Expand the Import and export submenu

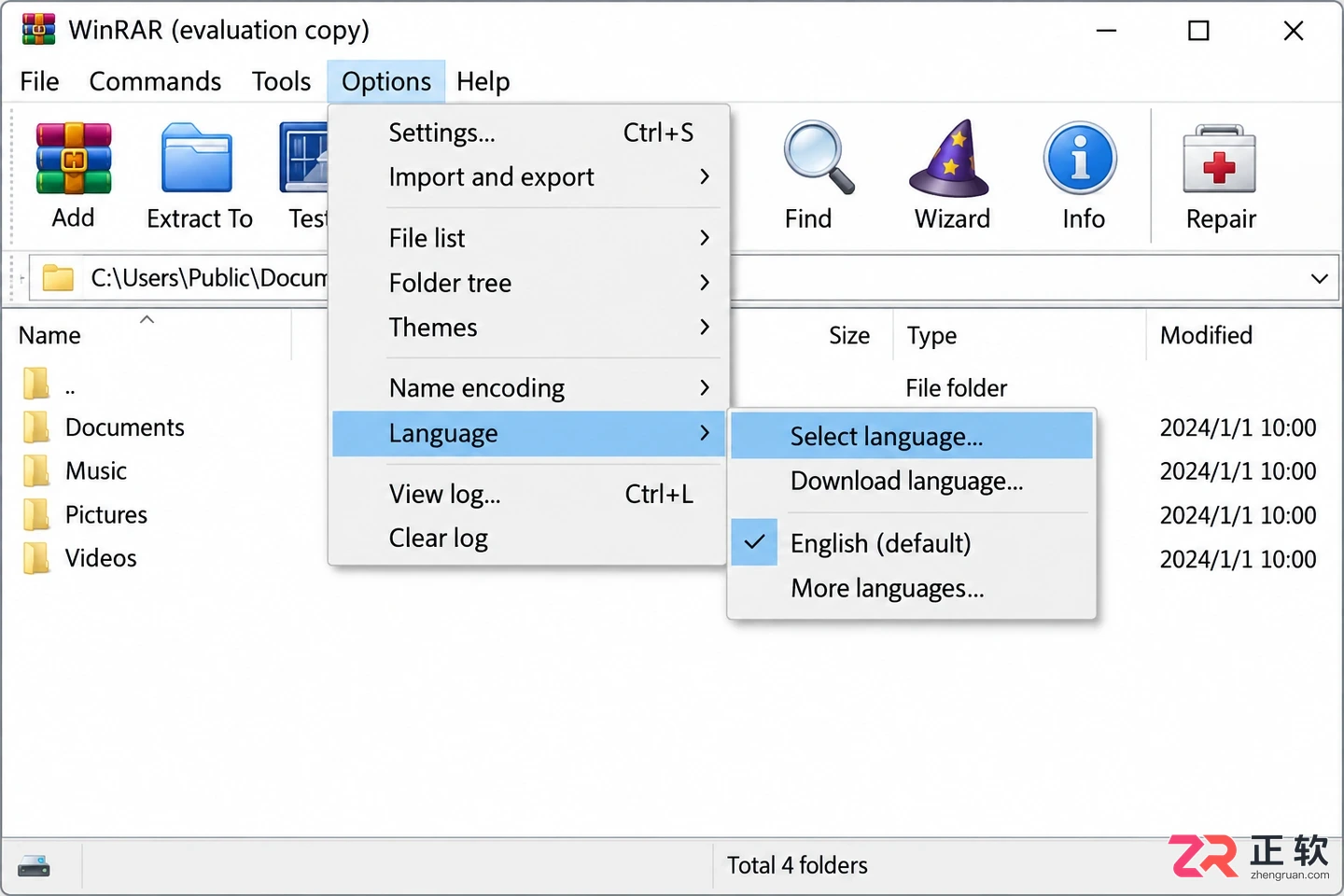point(528,177)
